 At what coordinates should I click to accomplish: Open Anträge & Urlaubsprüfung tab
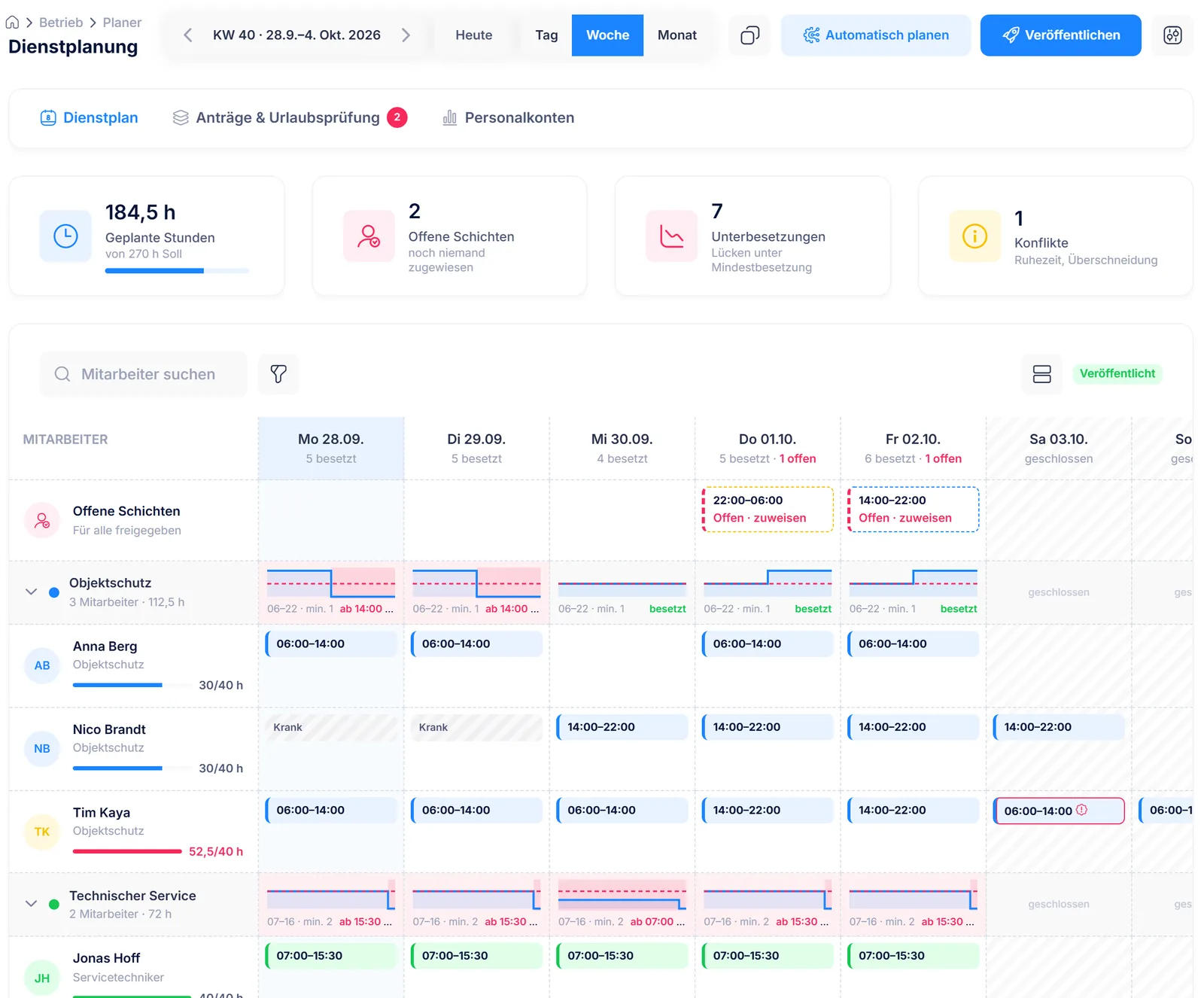pos(290,117)
